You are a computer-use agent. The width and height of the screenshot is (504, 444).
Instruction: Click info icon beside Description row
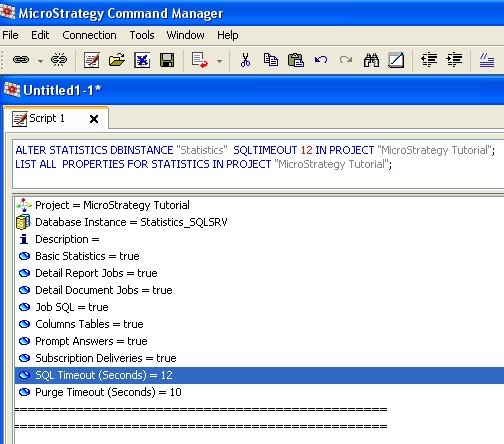[x=24, y=239]
